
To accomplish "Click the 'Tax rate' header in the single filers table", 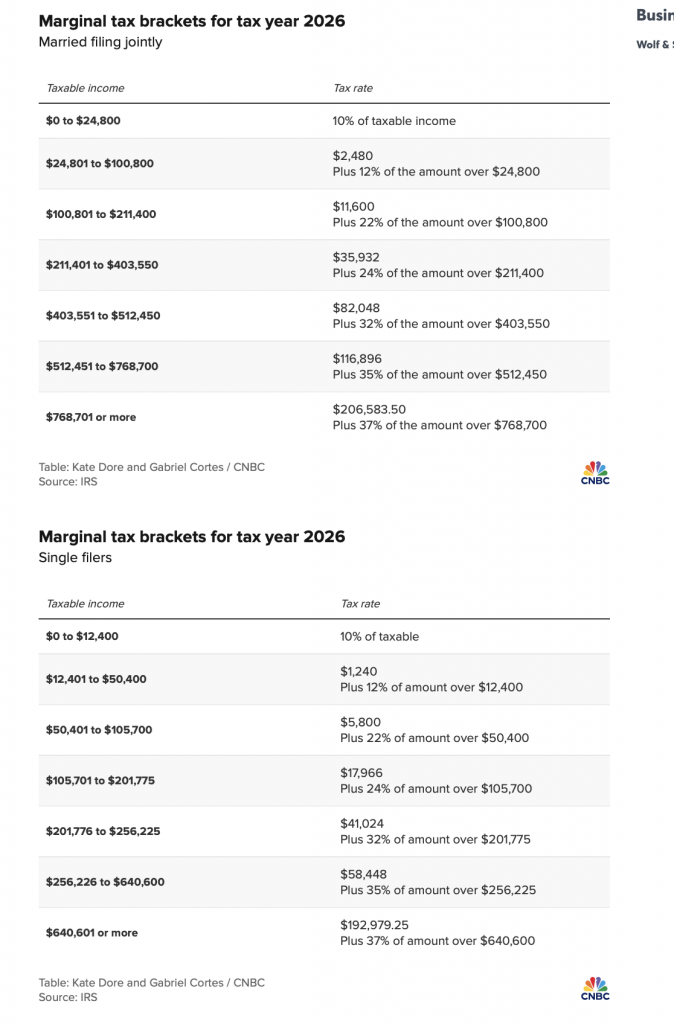I will tap(360, 604).
